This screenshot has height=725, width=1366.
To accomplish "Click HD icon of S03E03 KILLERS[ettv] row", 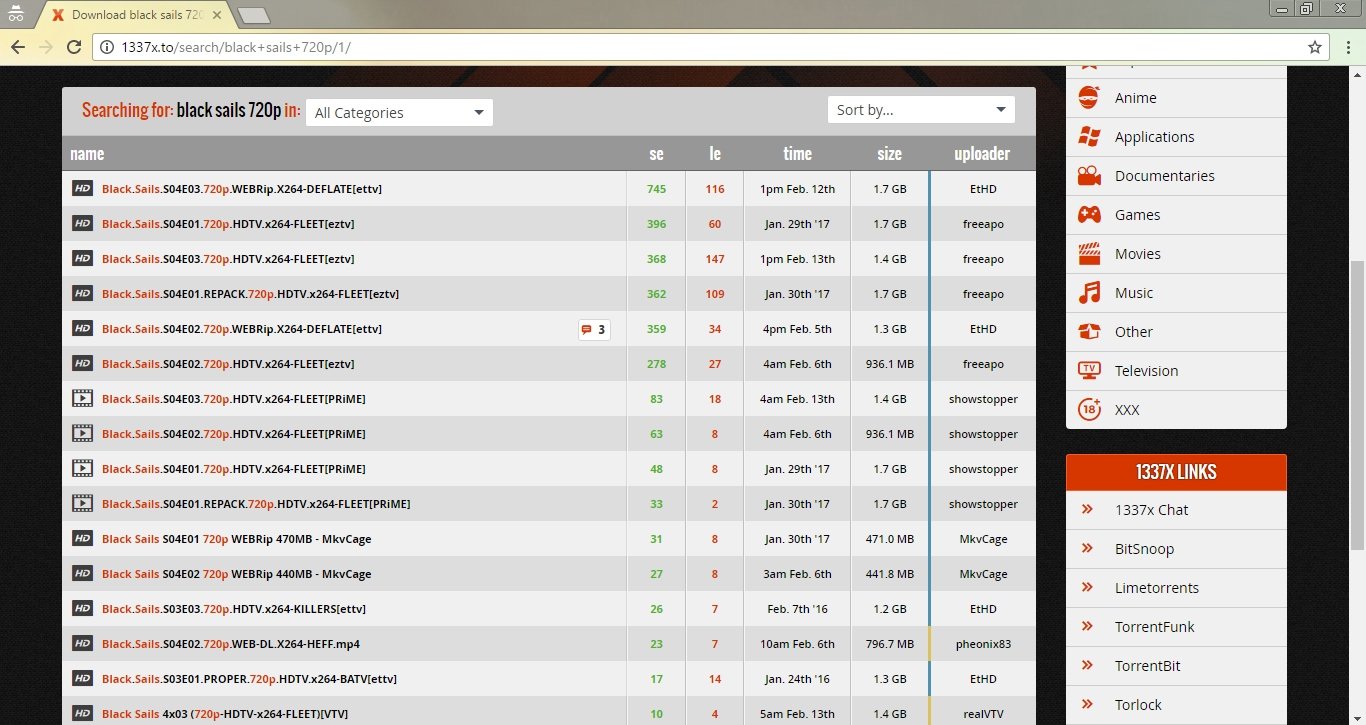I will pyautogui.click(x=83, y=608).
